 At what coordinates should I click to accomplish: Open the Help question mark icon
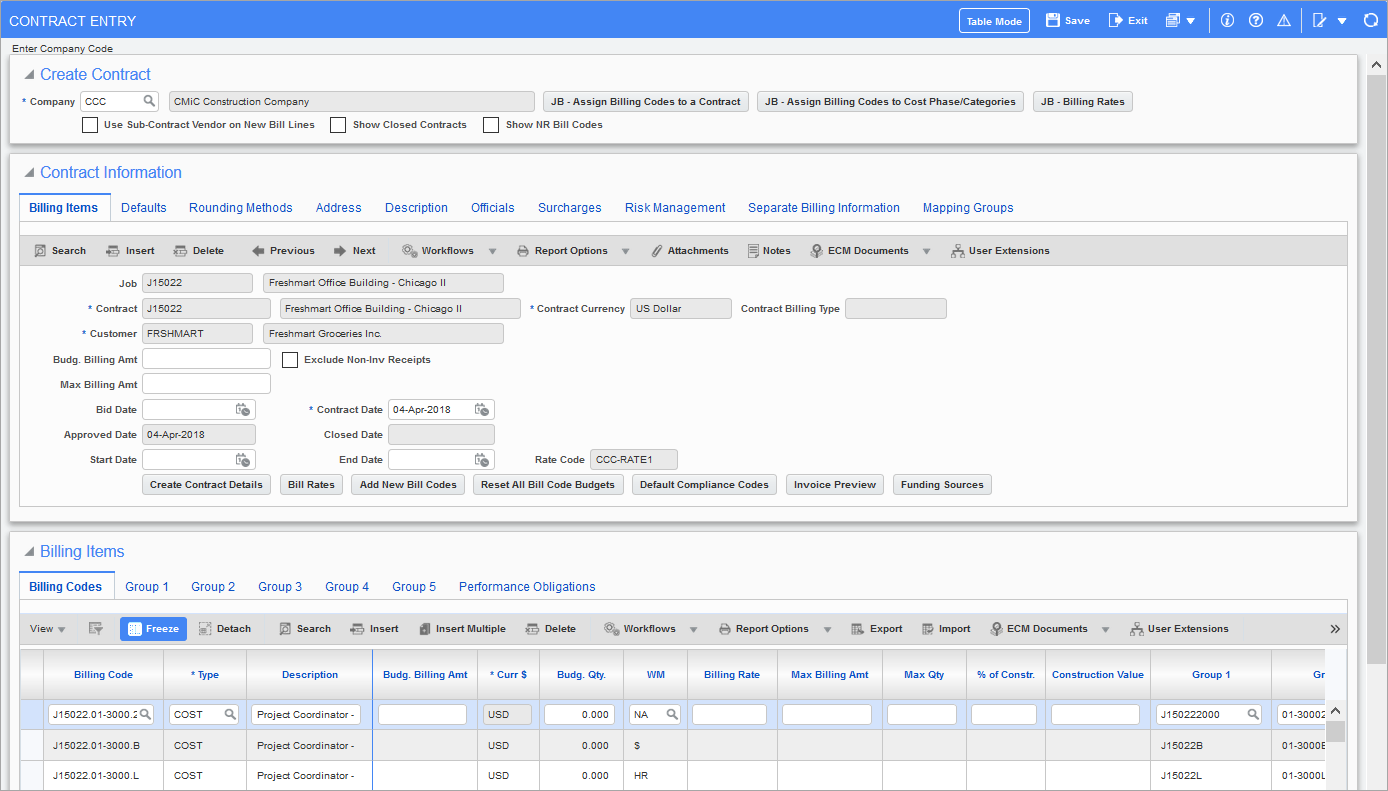coord(1256,21)
